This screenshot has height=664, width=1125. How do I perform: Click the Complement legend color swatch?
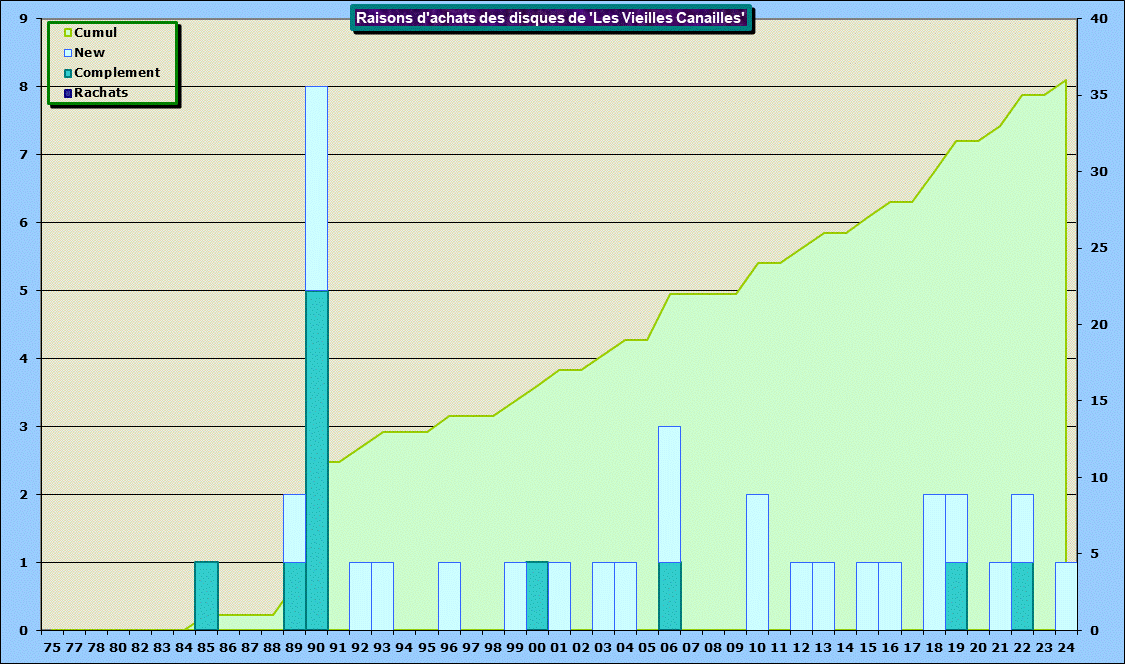coord(68,73)
